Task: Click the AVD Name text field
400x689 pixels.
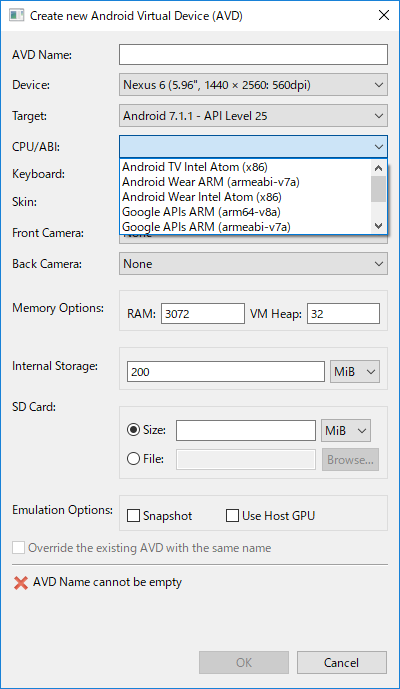Action: (253, 54)
